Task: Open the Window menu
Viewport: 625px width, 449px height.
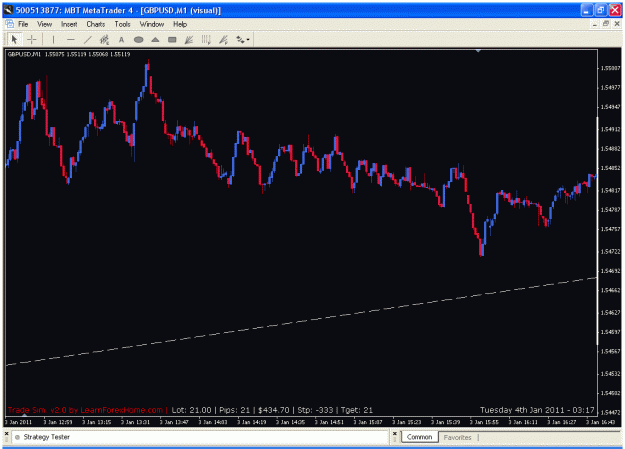Action: (151, 24)
